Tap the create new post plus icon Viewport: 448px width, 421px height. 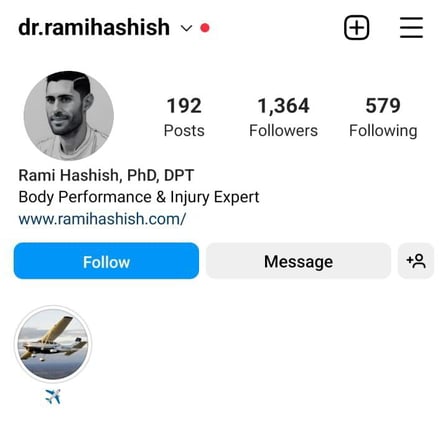point(356,27)
